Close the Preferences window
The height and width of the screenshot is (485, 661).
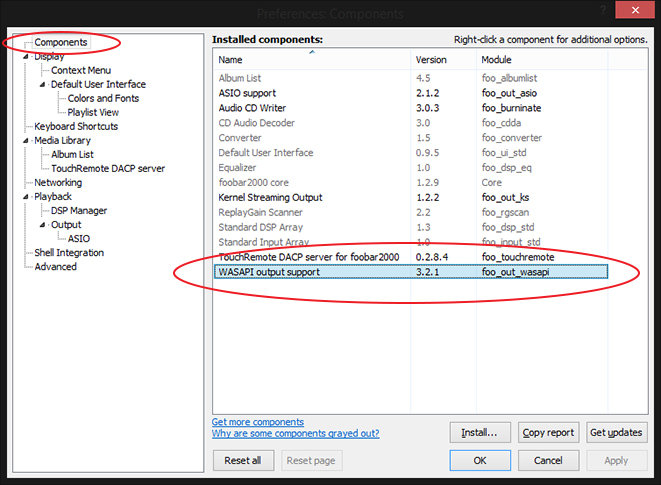coord(635,9)
